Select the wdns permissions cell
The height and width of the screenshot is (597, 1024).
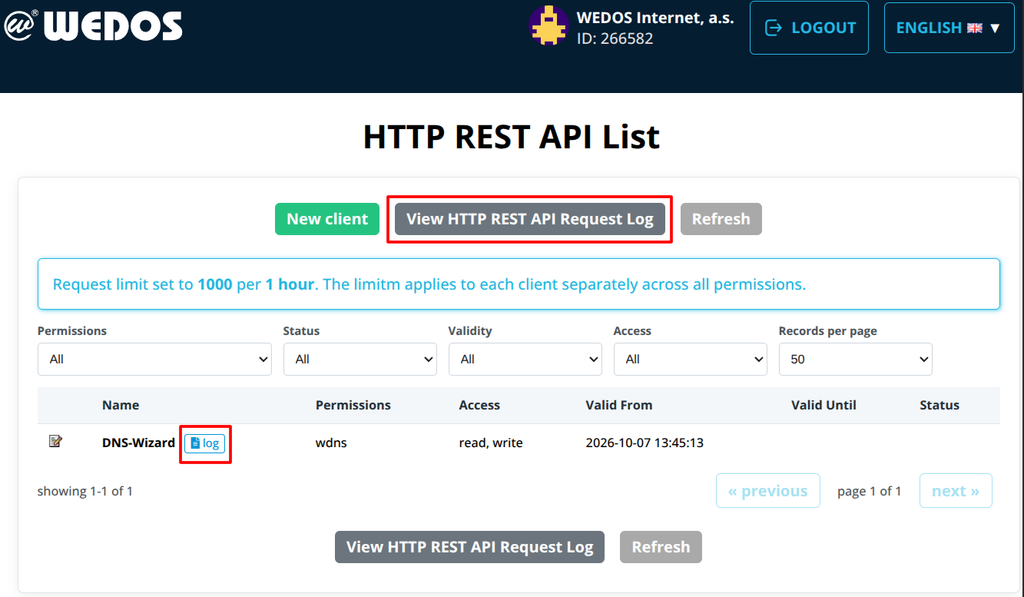pos(331,443)
